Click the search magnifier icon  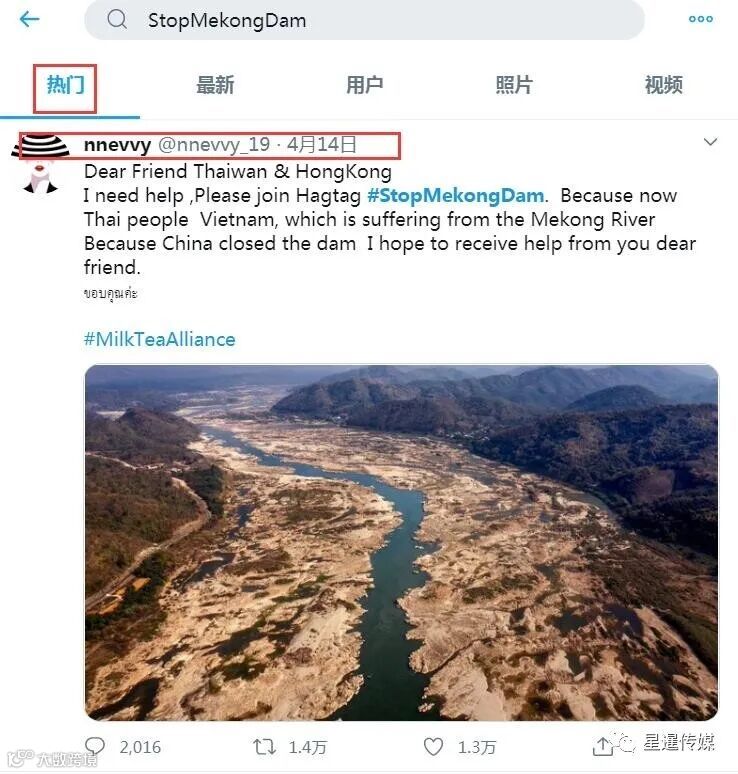(x=117, y=20)
